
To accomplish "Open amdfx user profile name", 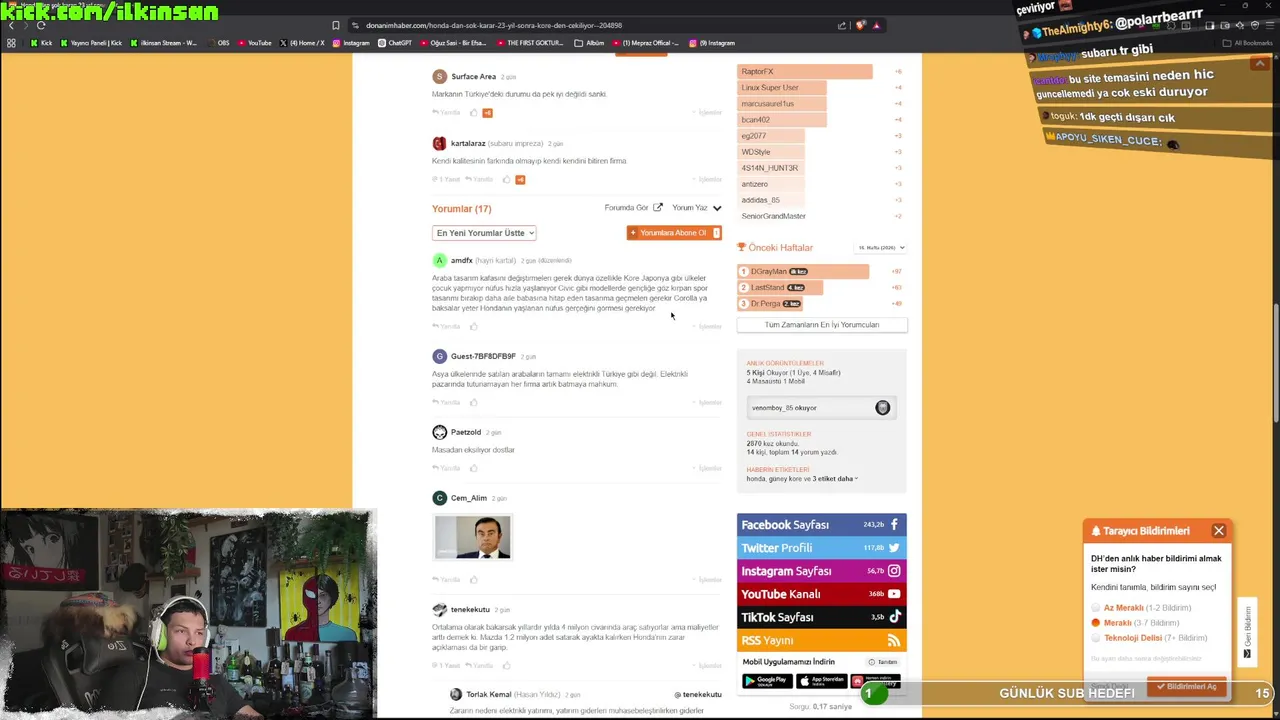I will [x=462, y=260].
